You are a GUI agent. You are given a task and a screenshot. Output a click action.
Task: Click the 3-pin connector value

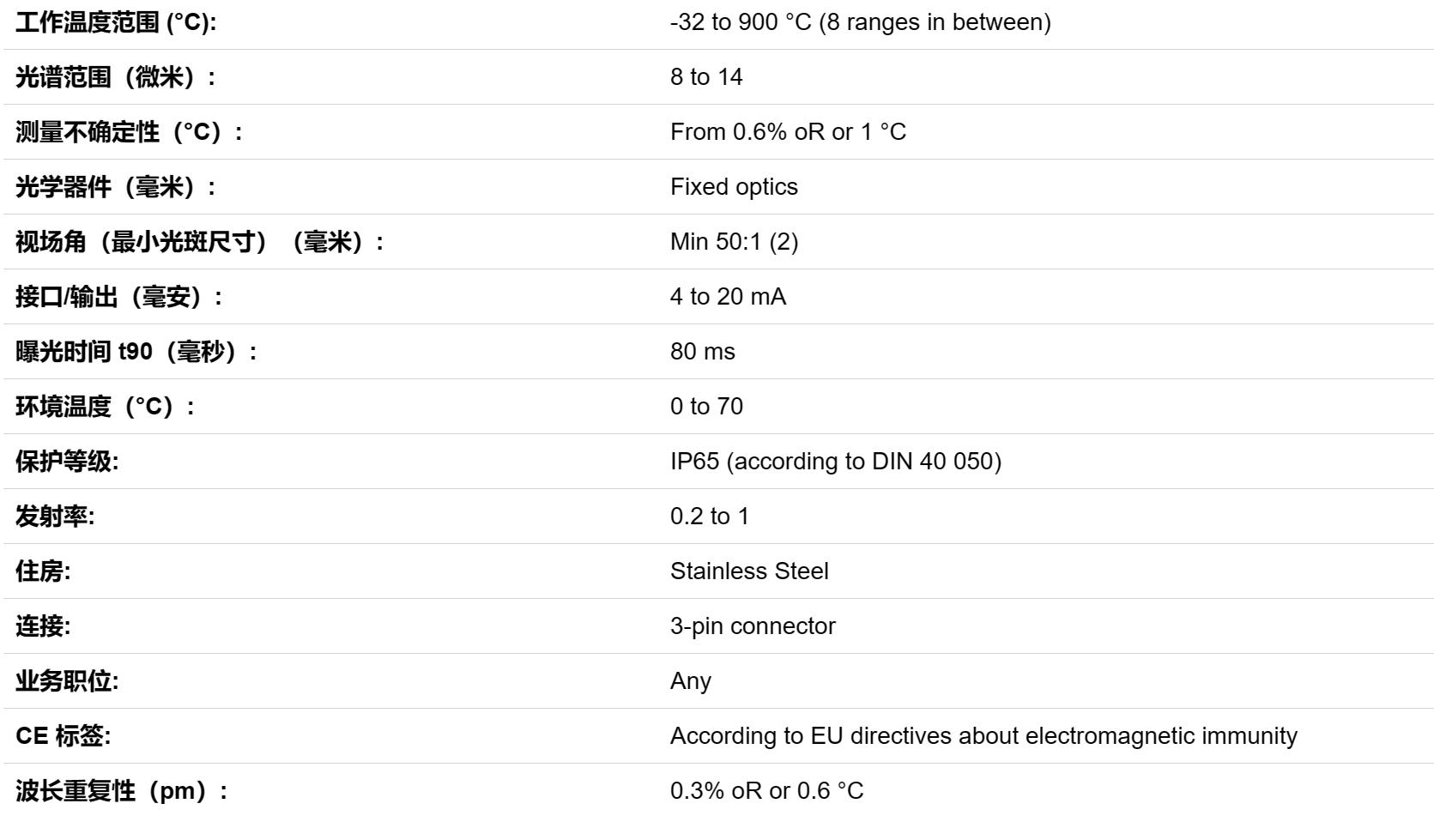(x=753, y=626)
